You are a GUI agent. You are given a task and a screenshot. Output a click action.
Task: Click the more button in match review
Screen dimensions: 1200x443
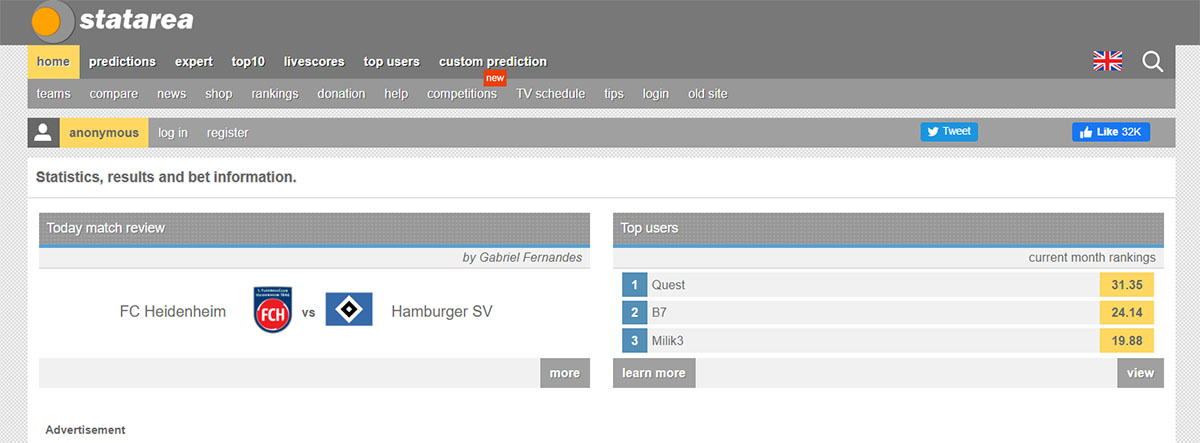click(564, 373)
